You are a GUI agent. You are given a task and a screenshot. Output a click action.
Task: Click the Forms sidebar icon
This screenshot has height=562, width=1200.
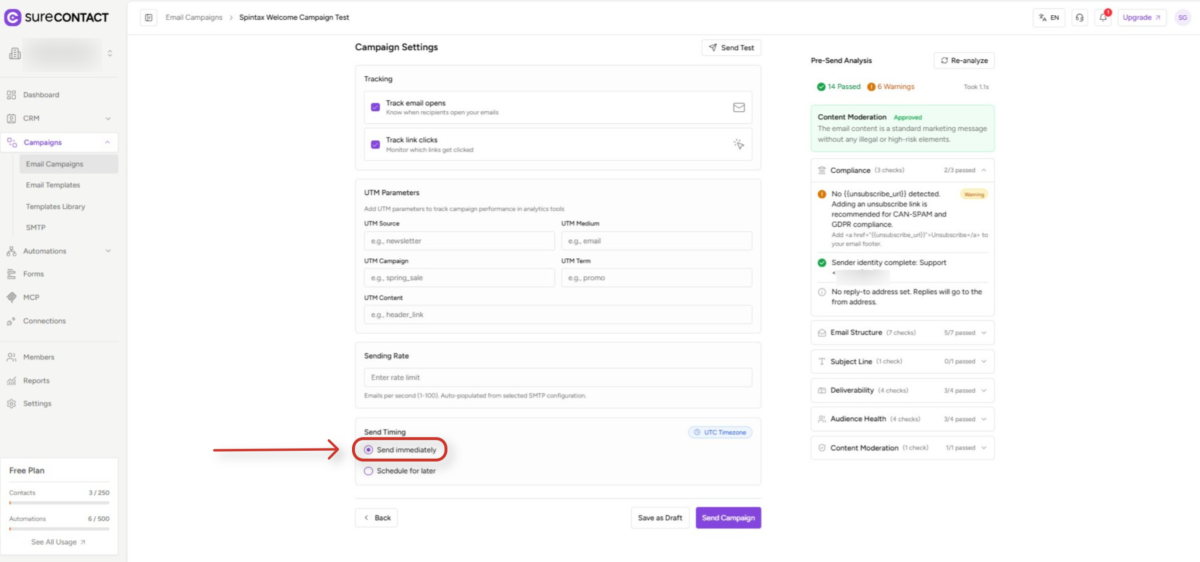tap(12, 274)
